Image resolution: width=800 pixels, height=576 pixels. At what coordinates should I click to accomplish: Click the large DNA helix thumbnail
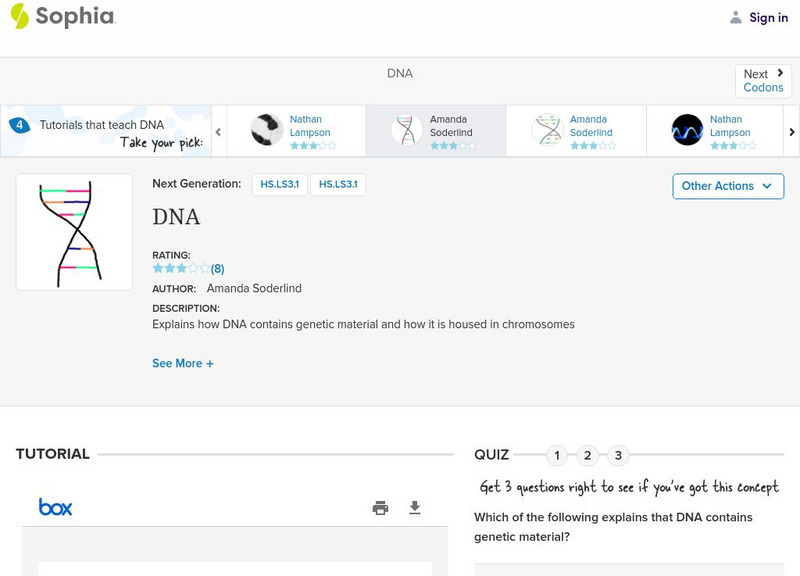tap(74, 232)
